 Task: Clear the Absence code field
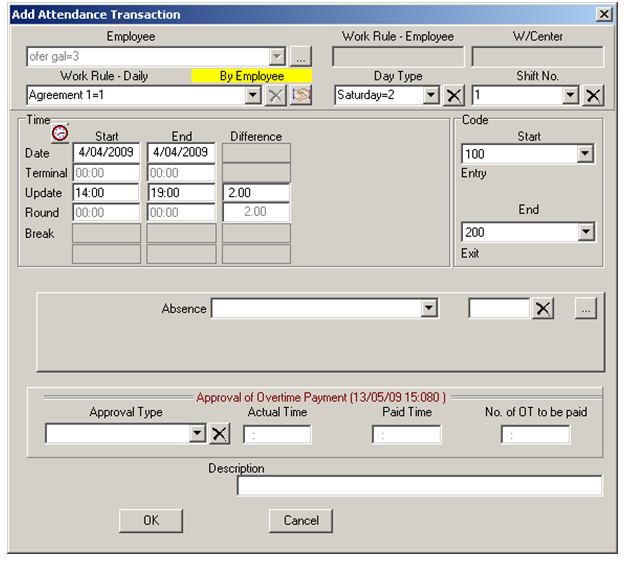pos(543,309)
